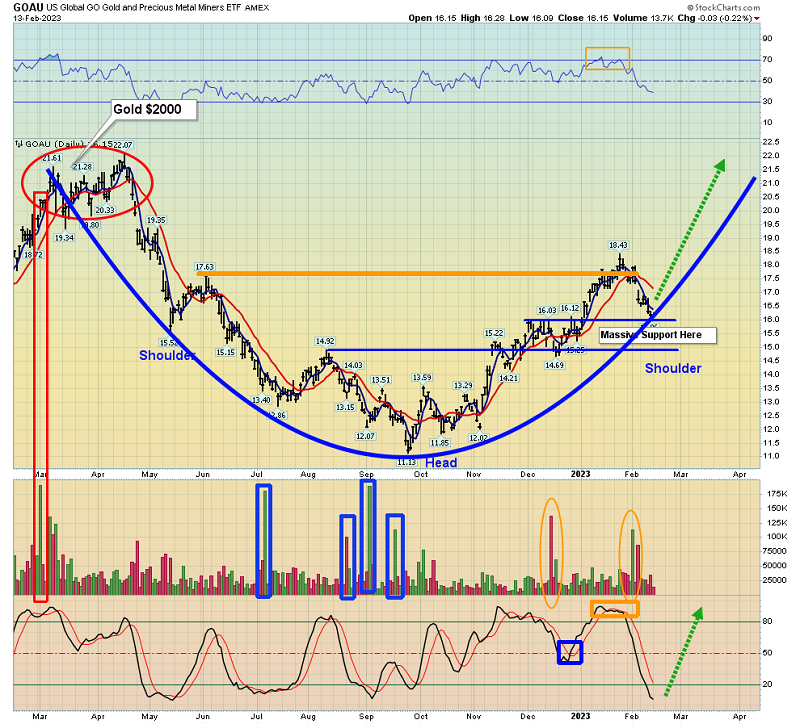Click the 11.0 tick on the price axis
This screenshot has height=724, width=800.
770,456
